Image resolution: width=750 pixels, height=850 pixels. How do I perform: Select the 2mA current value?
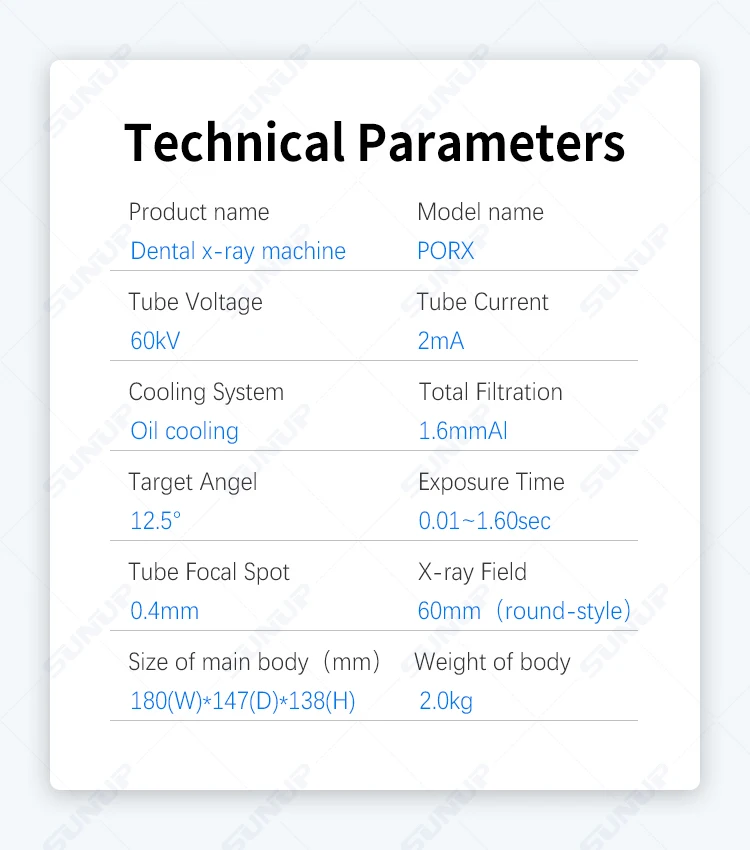[x=441, y=341]
